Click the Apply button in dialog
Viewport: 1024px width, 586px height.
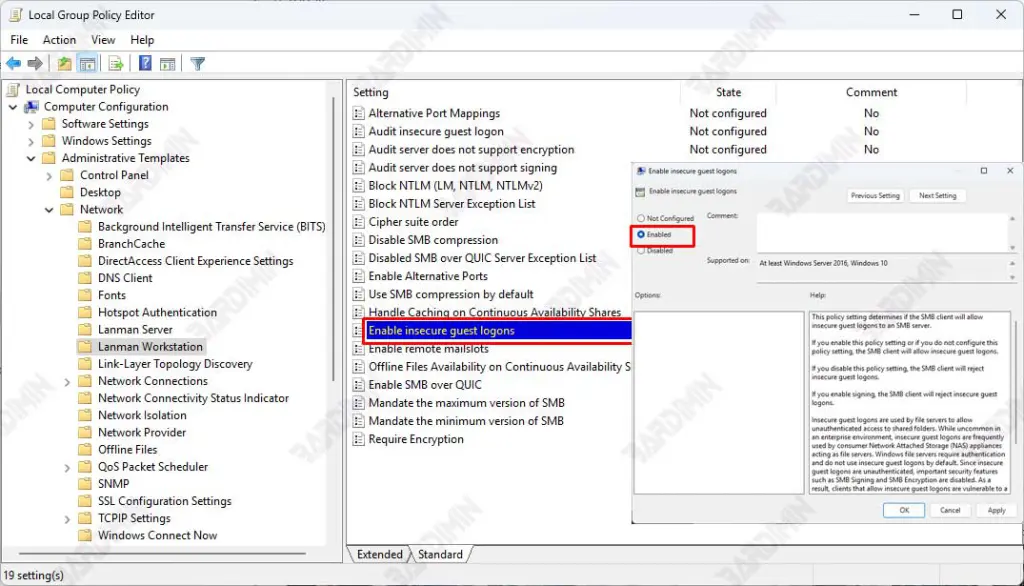click(x=997, y=510)
